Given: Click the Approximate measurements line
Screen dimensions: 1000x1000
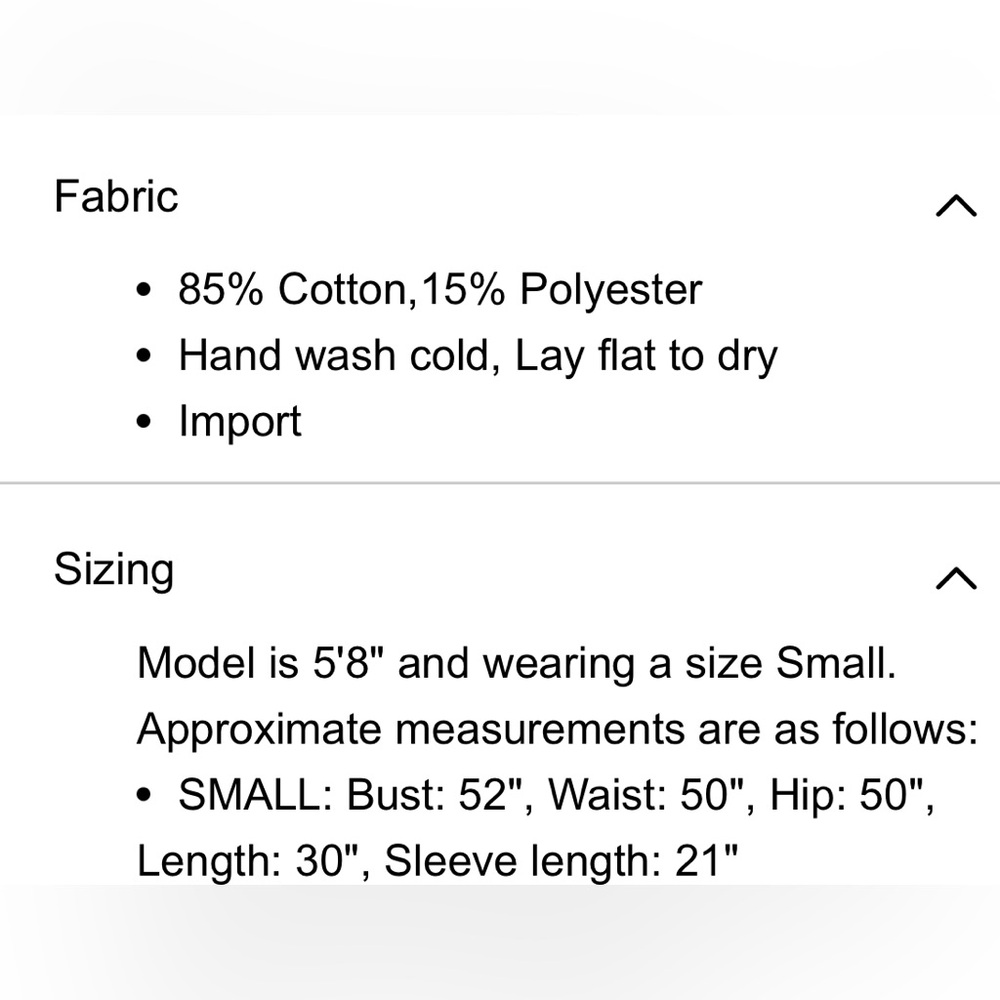Looking at the screenshot, I should click(556, 729).
